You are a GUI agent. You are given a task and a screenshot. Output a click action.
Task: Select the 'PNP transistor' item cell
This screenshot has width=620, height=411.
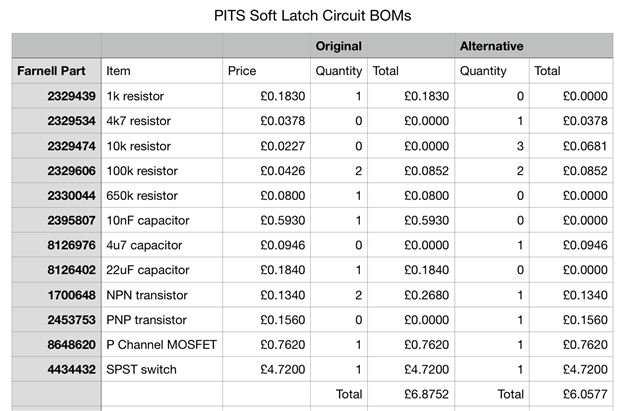click(161, 320)
